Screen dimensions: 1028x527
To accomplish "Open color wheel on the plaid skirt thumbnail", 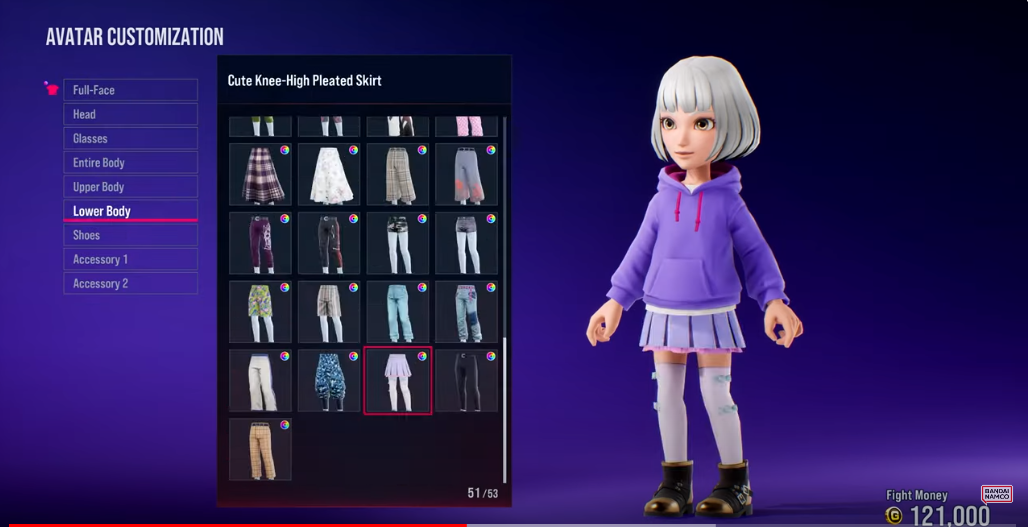I will pyautogui.click(x=285, y=150).
